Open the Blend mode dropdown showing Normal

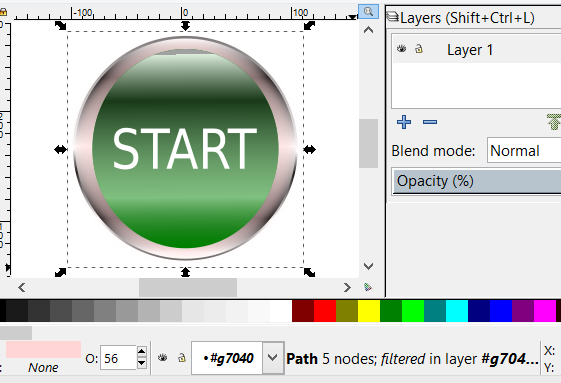(524, 151)
